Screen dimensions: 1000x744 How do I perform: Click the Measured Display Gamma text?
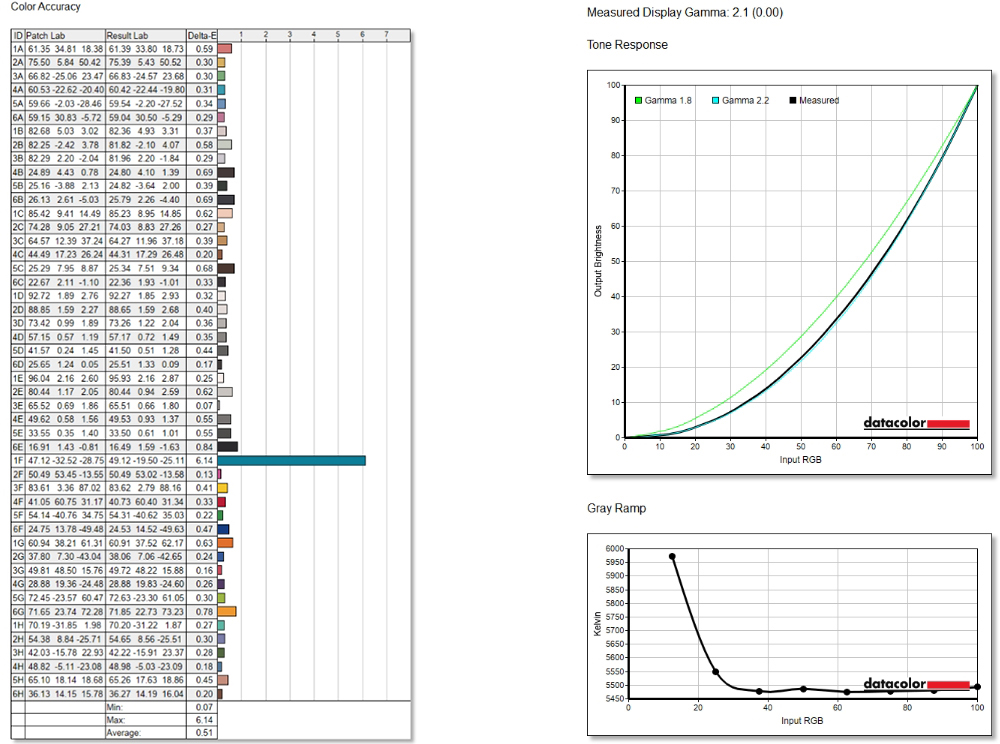[x=686, y=13]
